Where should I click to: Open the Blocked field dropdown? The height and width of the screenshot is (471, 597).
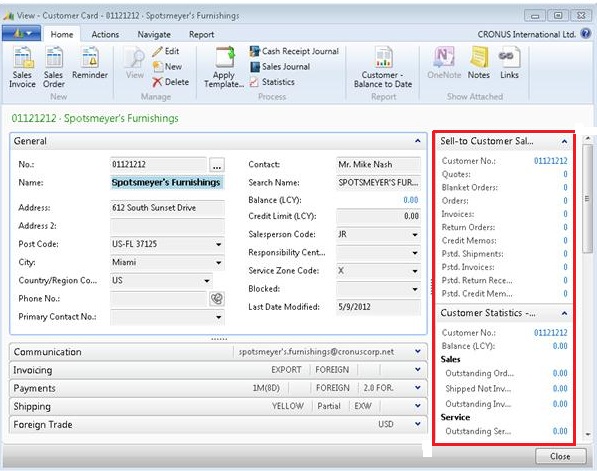click(415, 289)
